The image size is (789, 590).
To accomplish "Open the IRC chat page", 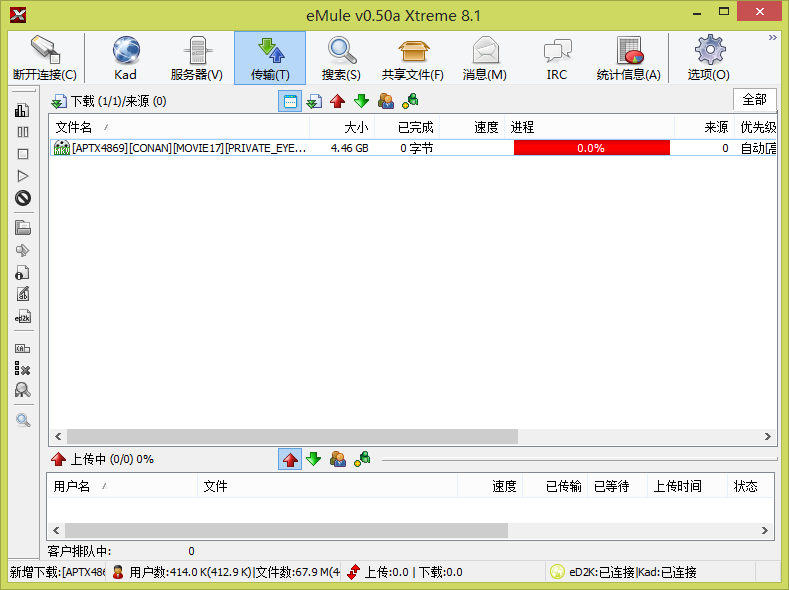I will pos(557,58).
